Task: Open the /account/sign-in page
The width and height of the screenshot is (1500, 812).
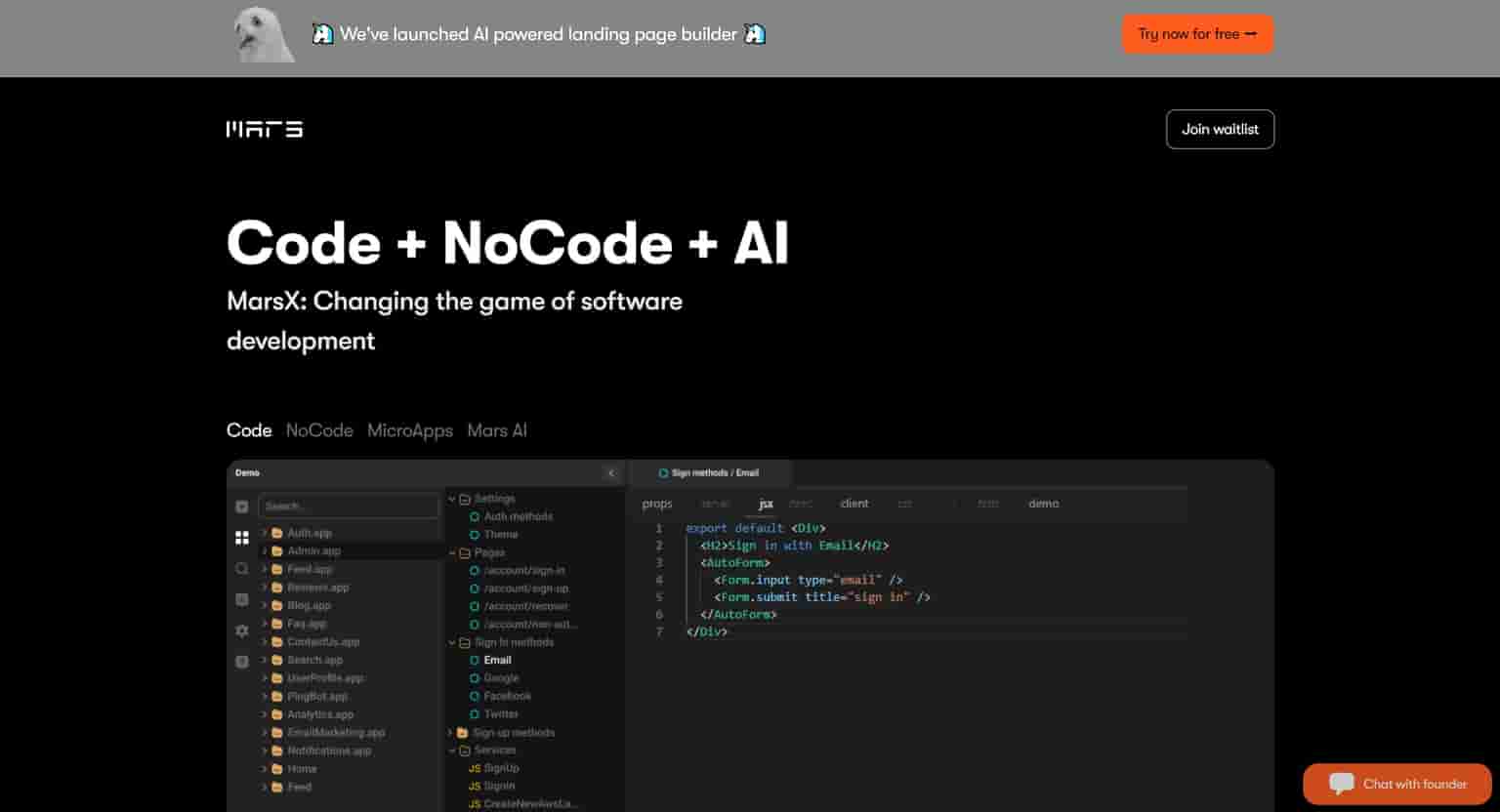Action: pyautogui.click(x=524, y=570)
